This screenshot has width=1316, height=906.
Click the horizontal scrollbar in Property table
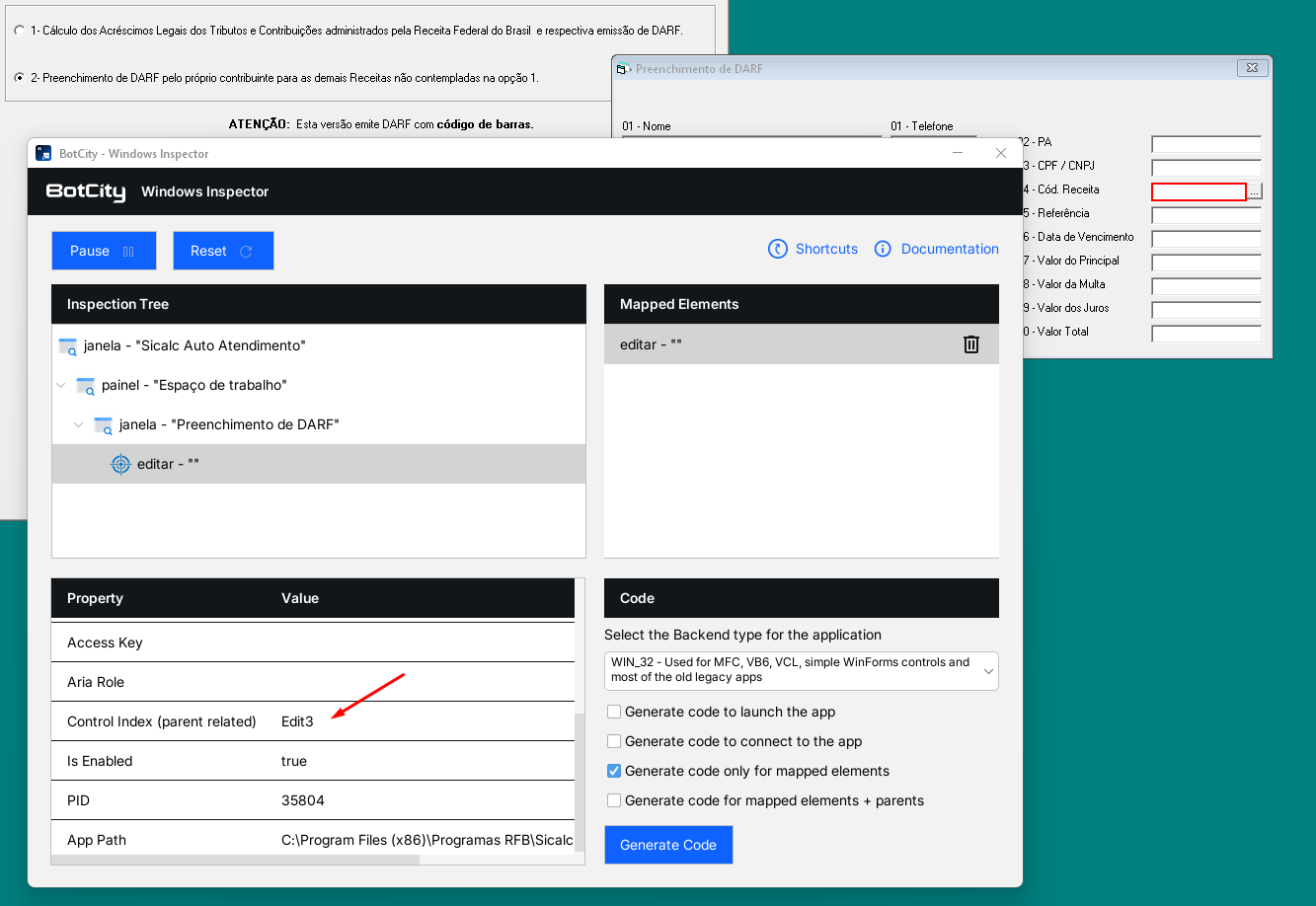click(x=235, y=860)
